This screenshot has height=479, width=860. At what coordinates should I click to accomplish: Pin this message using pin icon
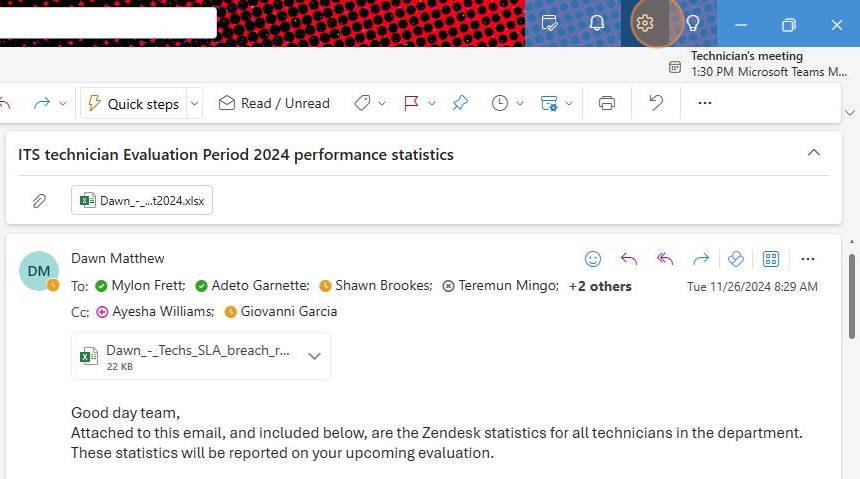coord(460,103)
